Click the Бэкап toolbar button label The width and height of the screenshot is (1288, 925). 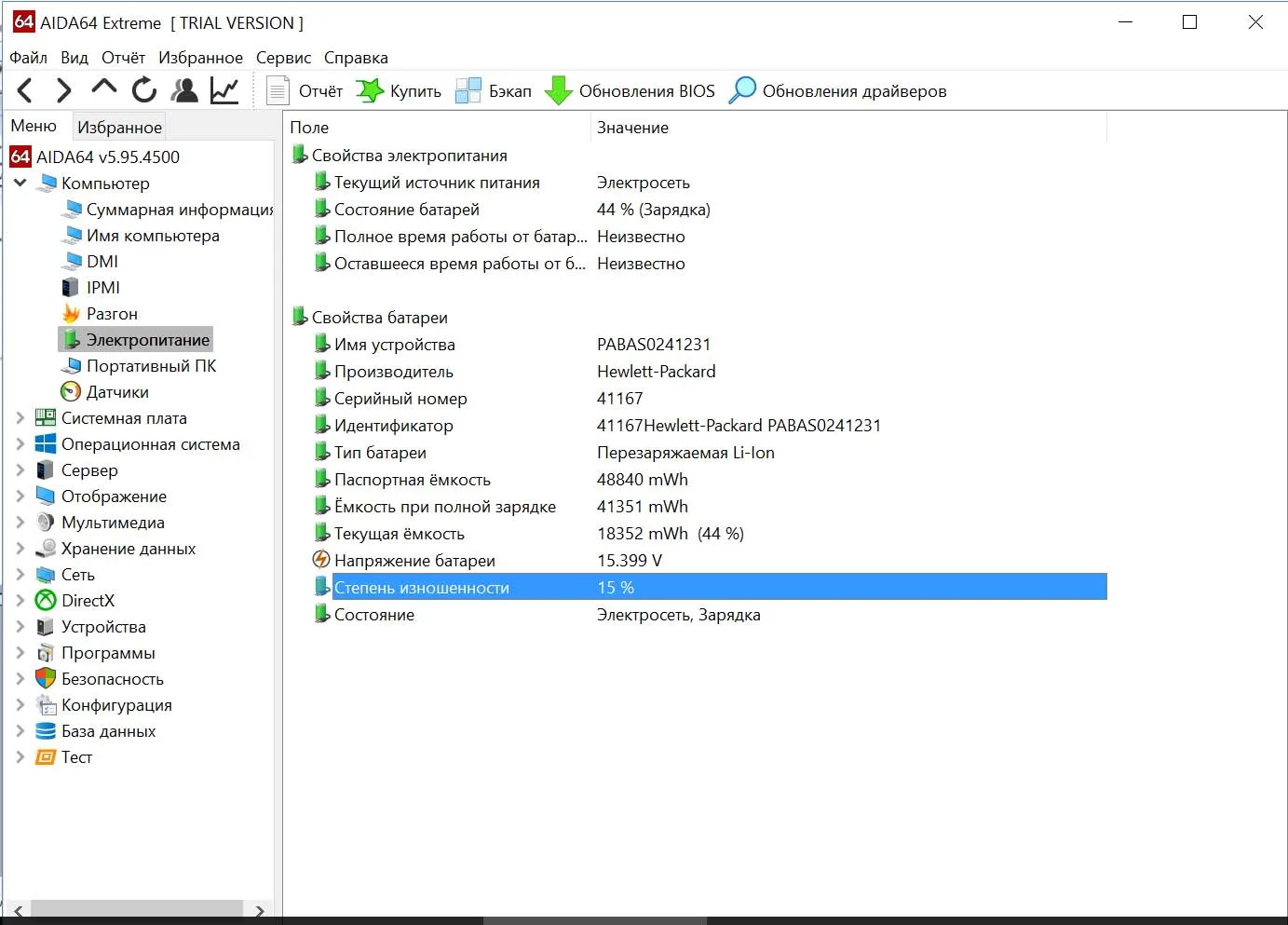click(510, 91)
